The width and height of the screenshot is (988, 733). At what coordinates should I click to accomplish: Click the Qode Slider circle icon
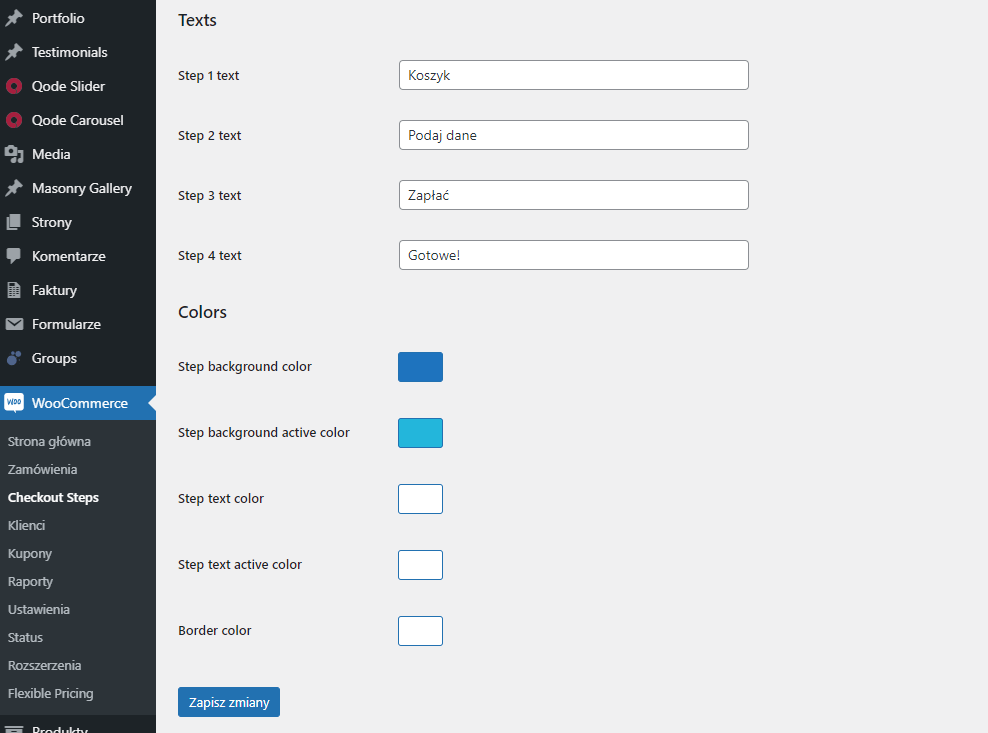click(x=14, y=86)
